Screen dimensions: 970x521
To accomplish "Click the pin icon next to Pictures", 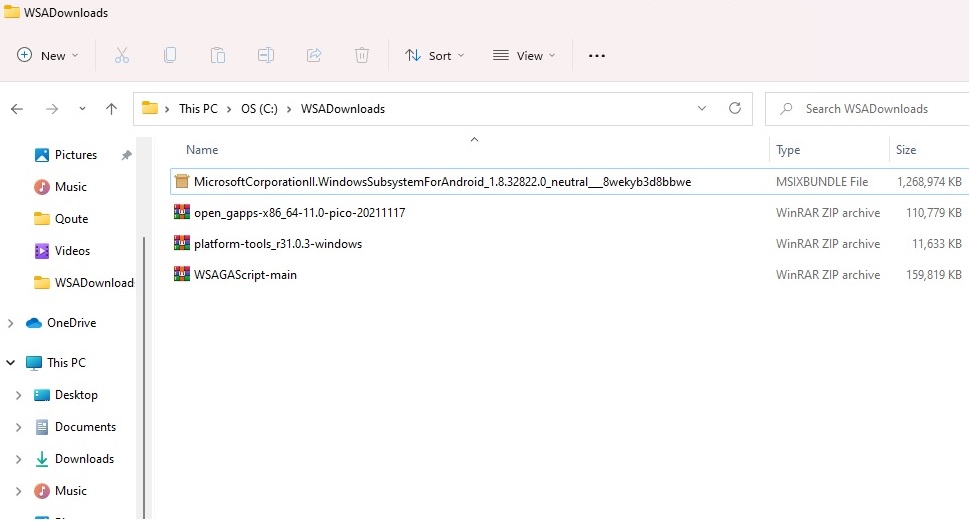I will point(126,155).
